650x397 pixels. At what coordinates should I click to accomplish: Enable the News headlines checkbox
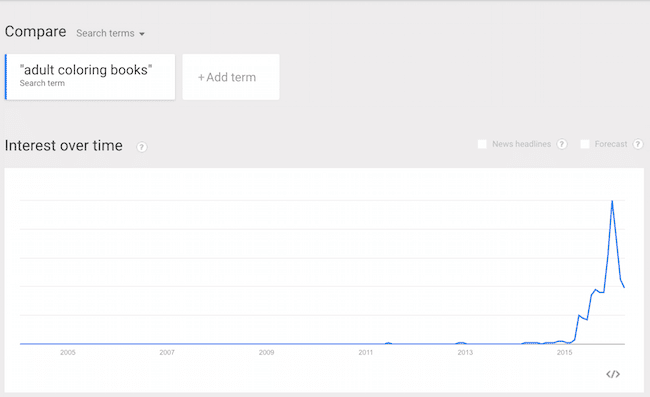[x=482, y=144]
